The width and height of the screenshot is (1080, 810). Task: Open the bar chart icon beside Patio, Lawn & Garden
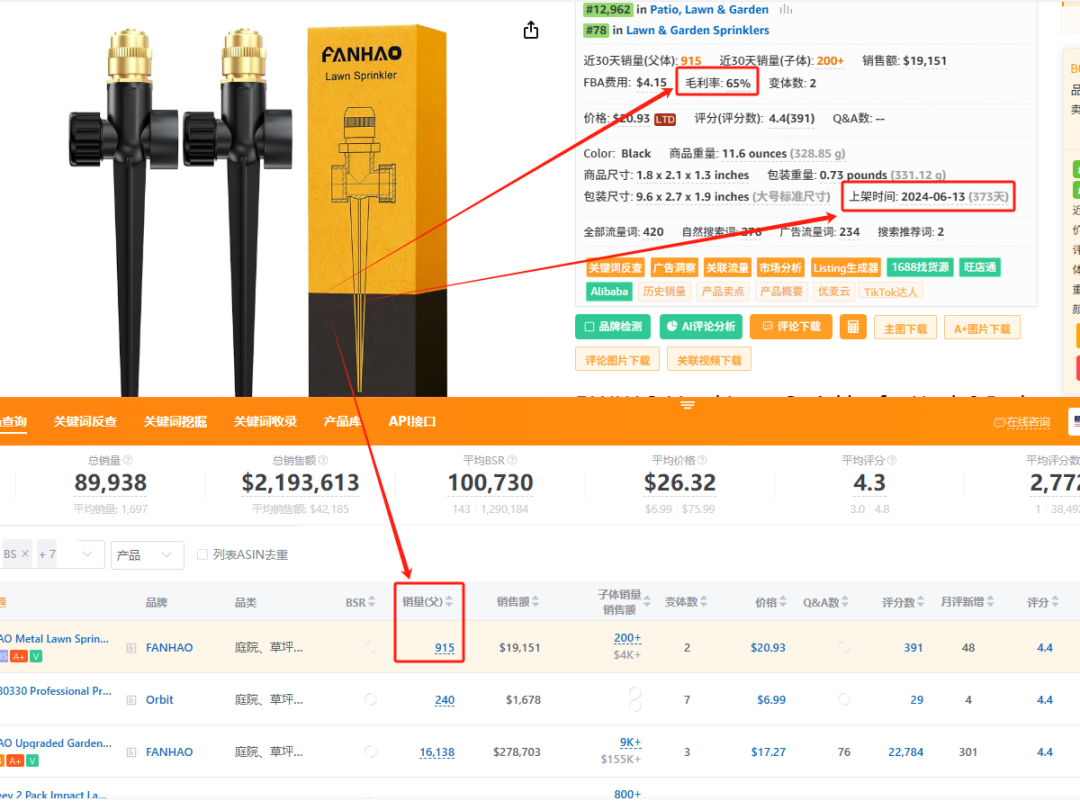tap(786, 10)
